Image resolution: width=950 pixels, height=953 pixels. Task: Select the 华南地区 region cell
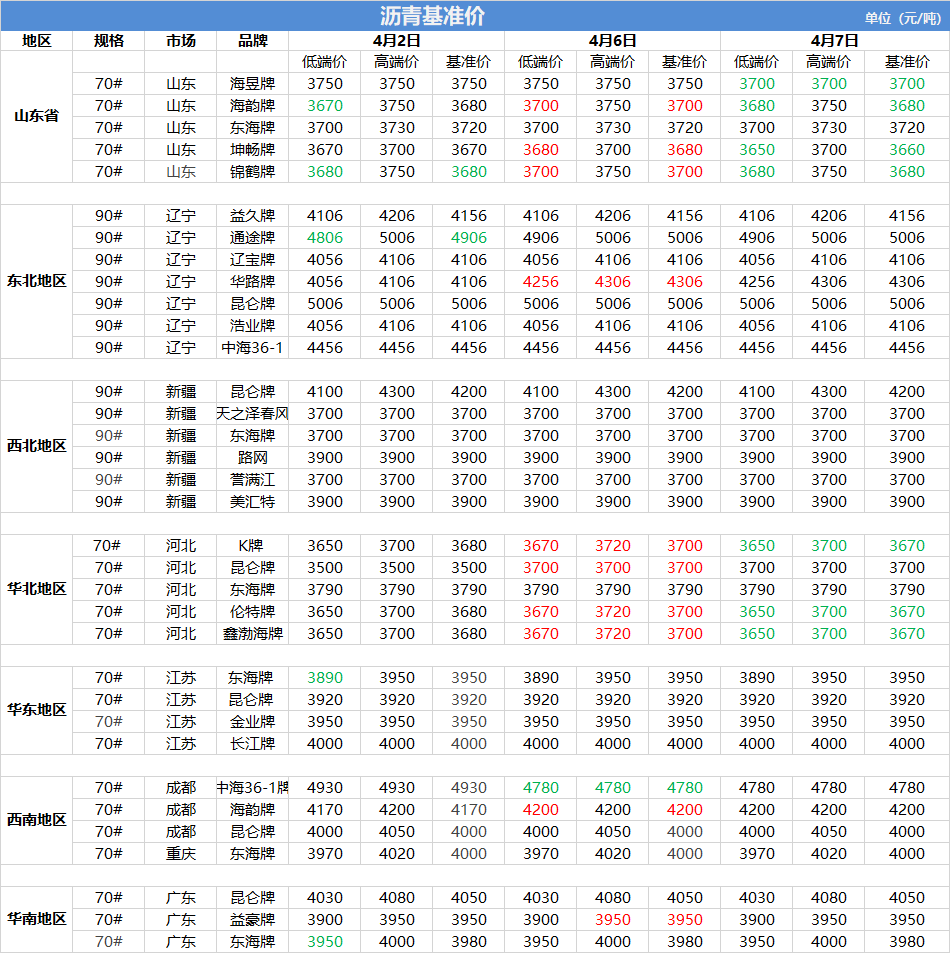tap(36, 919)
